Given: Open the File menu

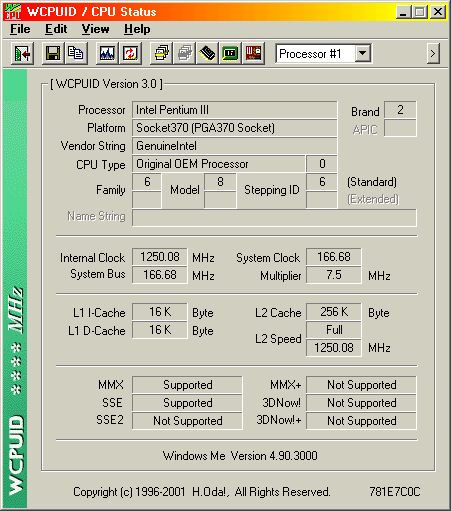Looking at the screenshot, I should click(x=20, y=29).
